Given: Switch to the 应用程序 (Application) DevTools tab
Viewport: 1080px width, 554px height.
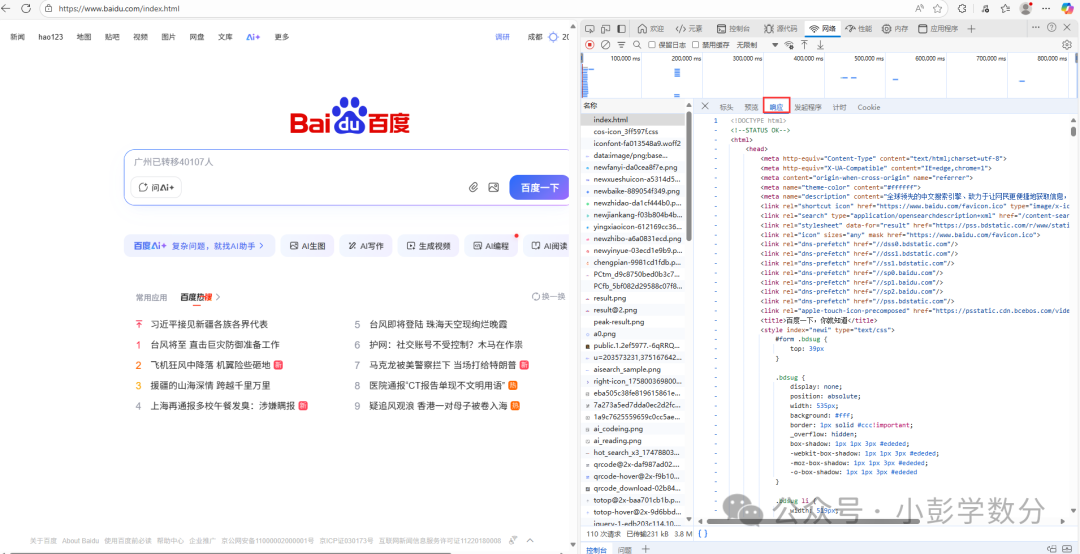Looking at the screenshot, I should 938,28.
